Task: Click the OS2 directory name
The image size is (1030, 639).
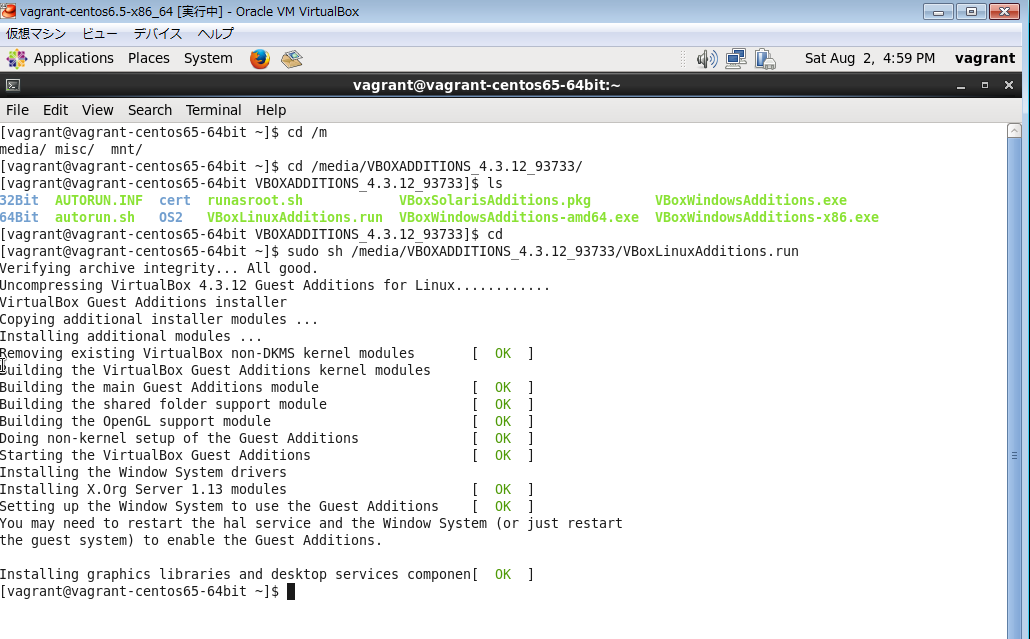Action: [x=171, y=217]
